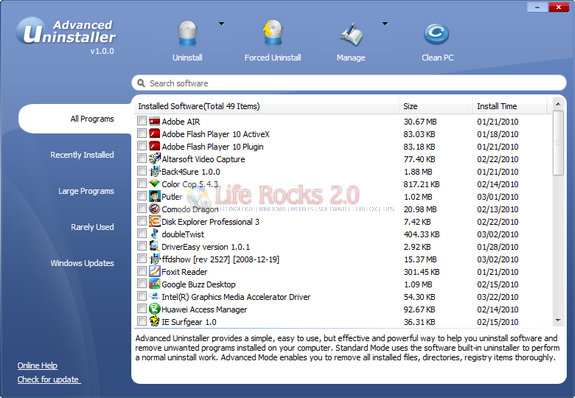
Task: Click the scrollbar down arrow
Action: point(558,321)
